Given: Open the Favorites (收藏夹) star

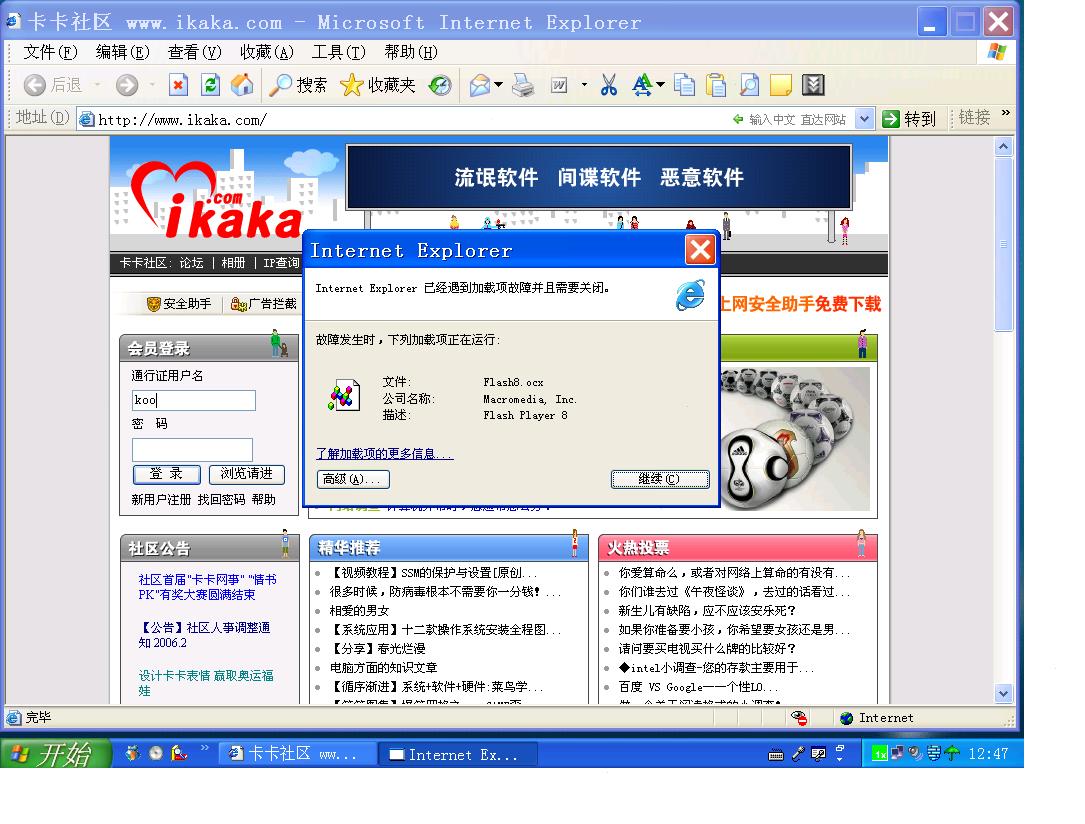Looking at the screenshot, I should pos(378,85).
